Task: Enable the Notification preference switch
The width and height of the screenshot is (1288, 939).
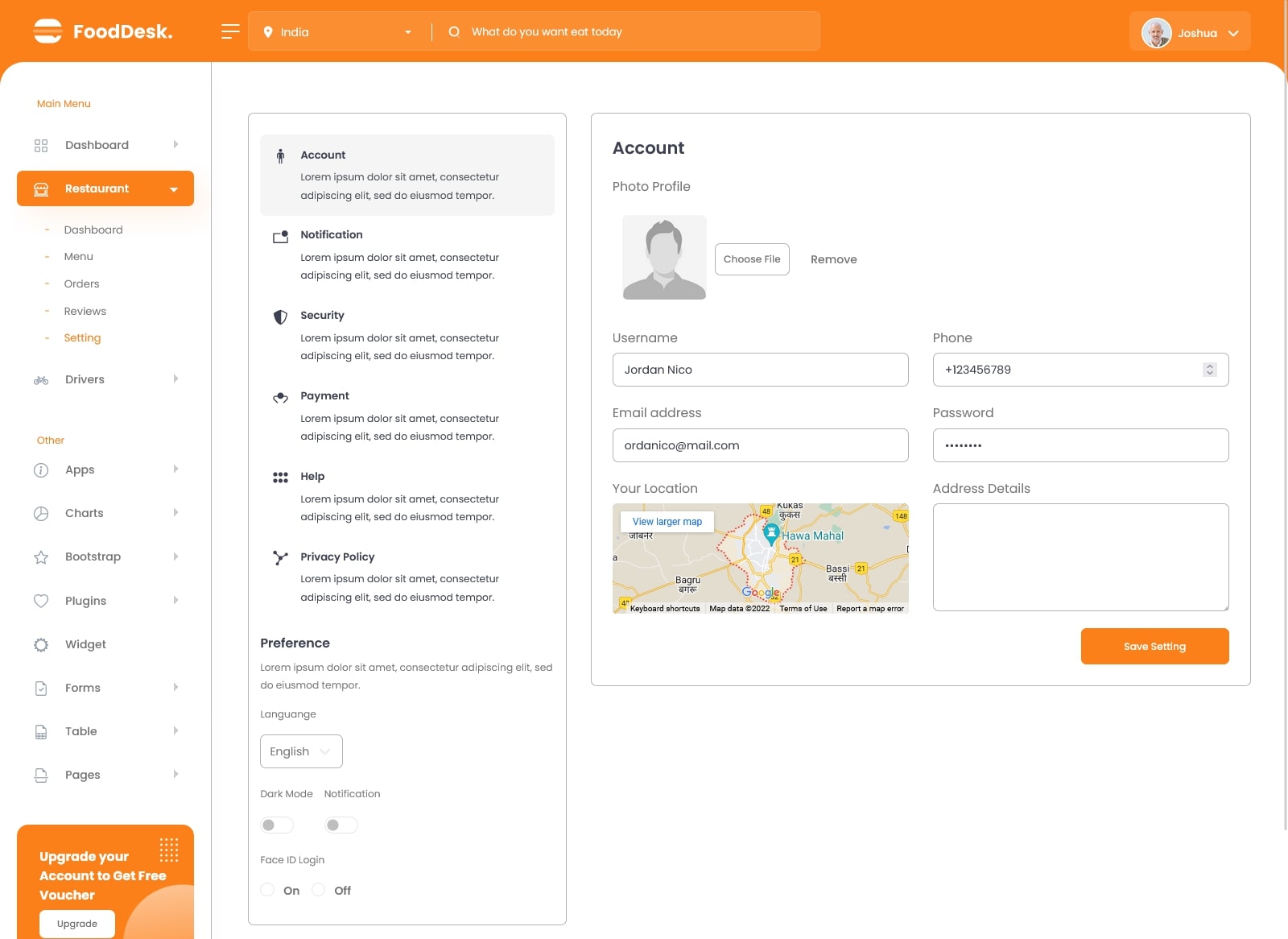Action: tap(341, 825)
